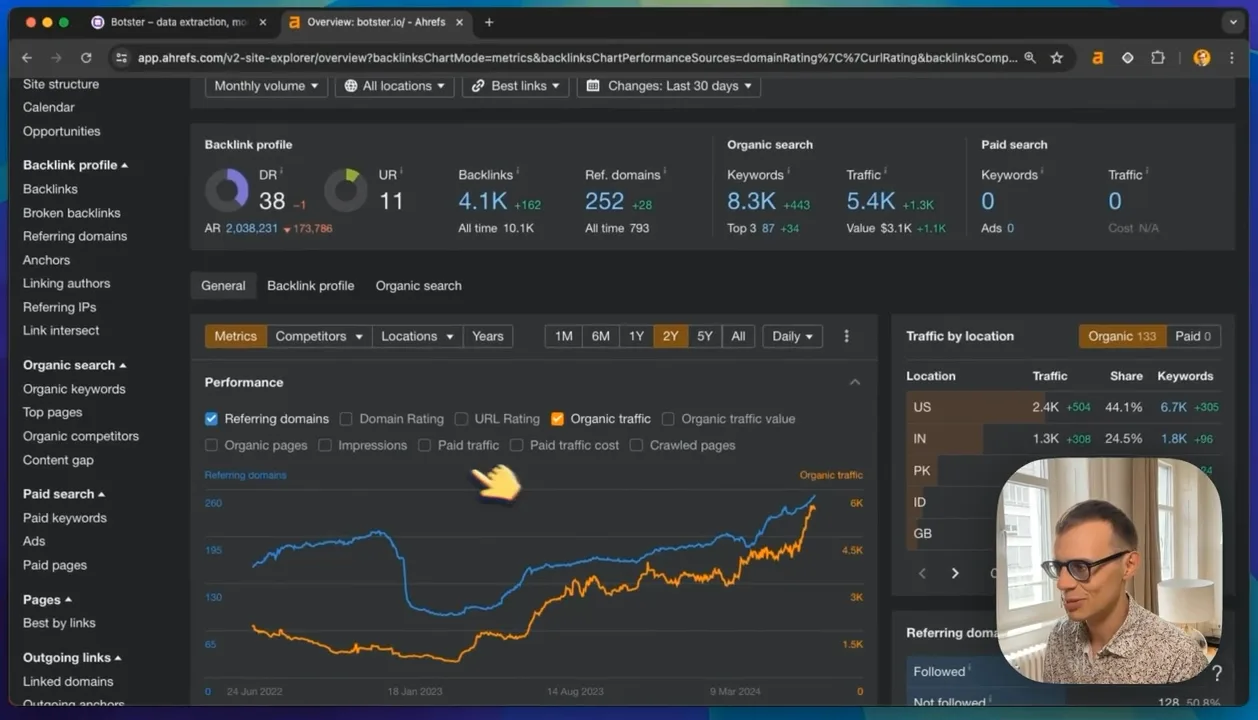This screenshot has height=720, width=1258.
Task: Switch Traffic by location to Paid
Action: pos(1193,336)
